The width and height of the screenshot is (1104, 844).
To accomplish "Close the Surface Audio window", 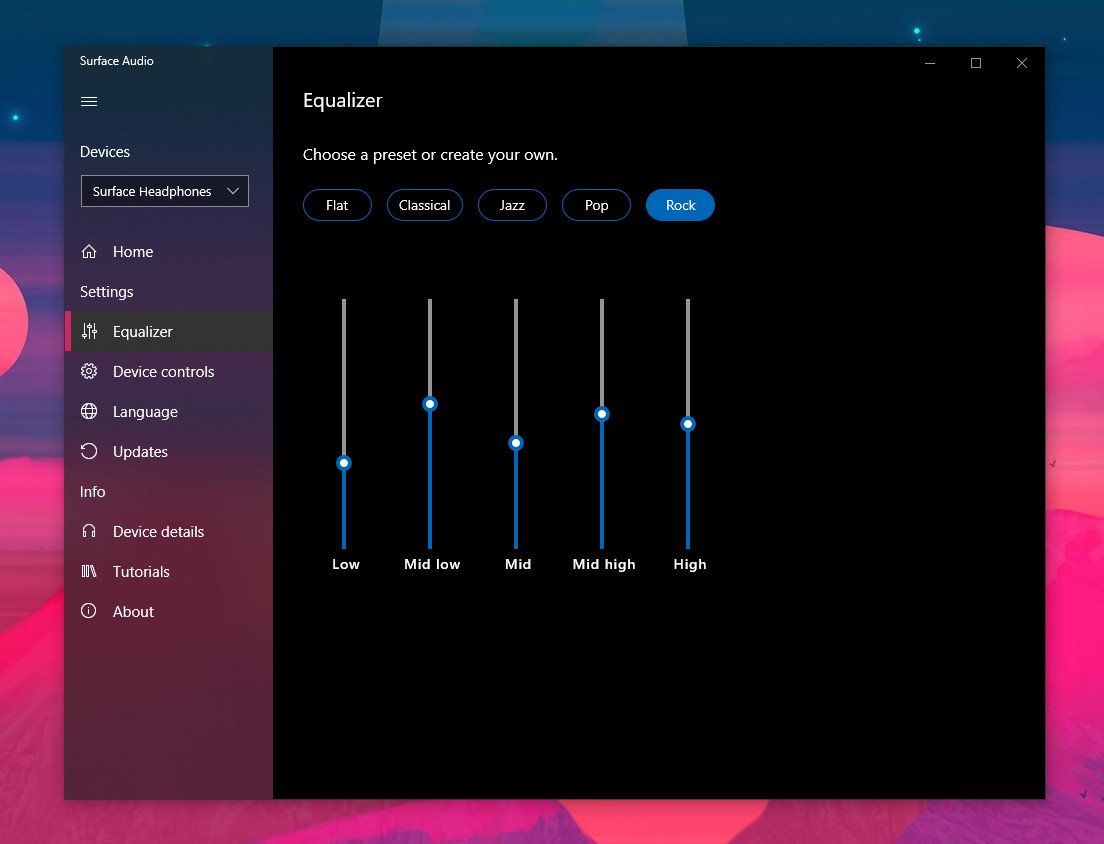I will coord(1022,63).
